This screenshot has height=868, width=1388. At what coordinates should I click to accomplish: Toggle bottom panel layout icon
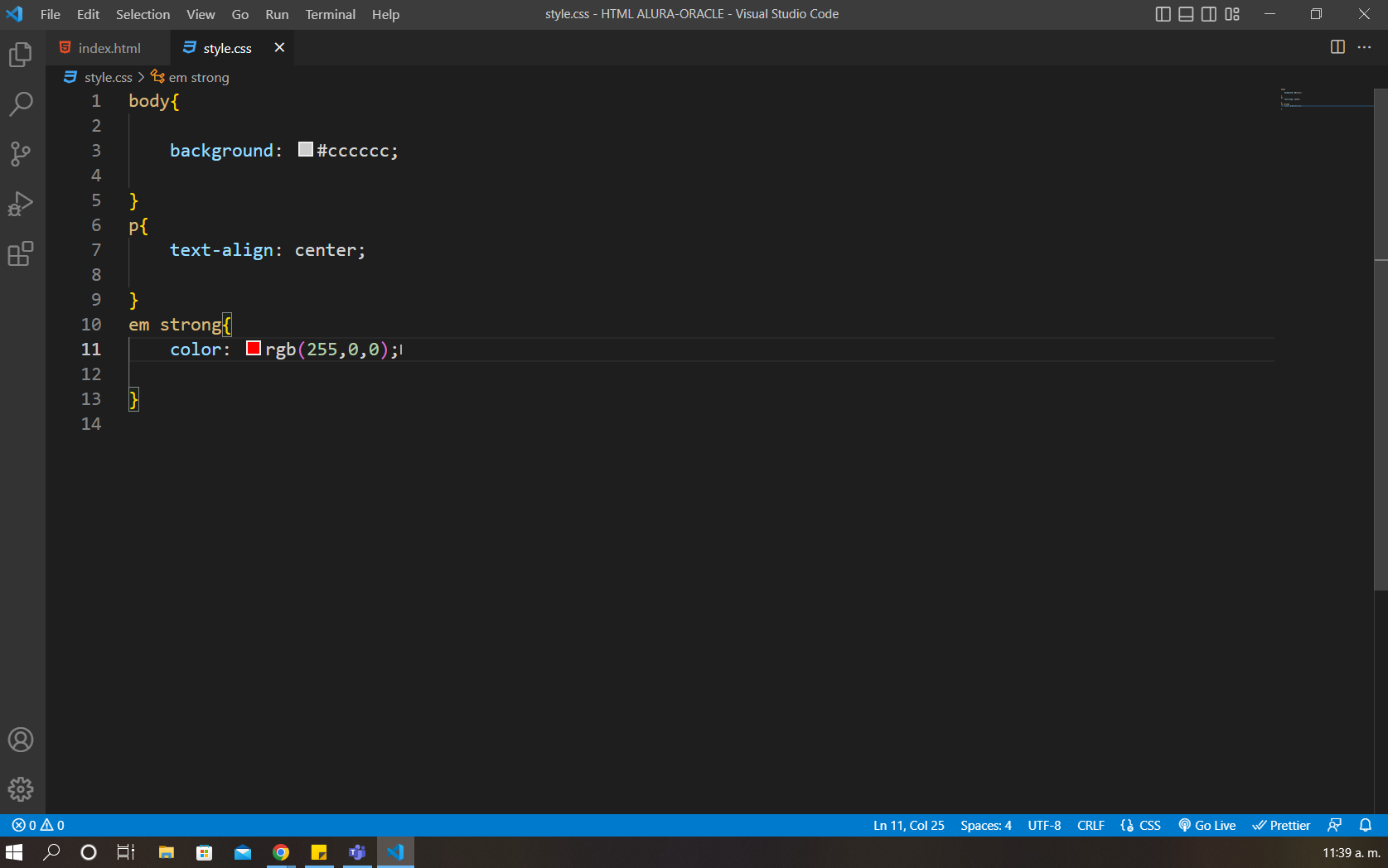click(1186, 14)
